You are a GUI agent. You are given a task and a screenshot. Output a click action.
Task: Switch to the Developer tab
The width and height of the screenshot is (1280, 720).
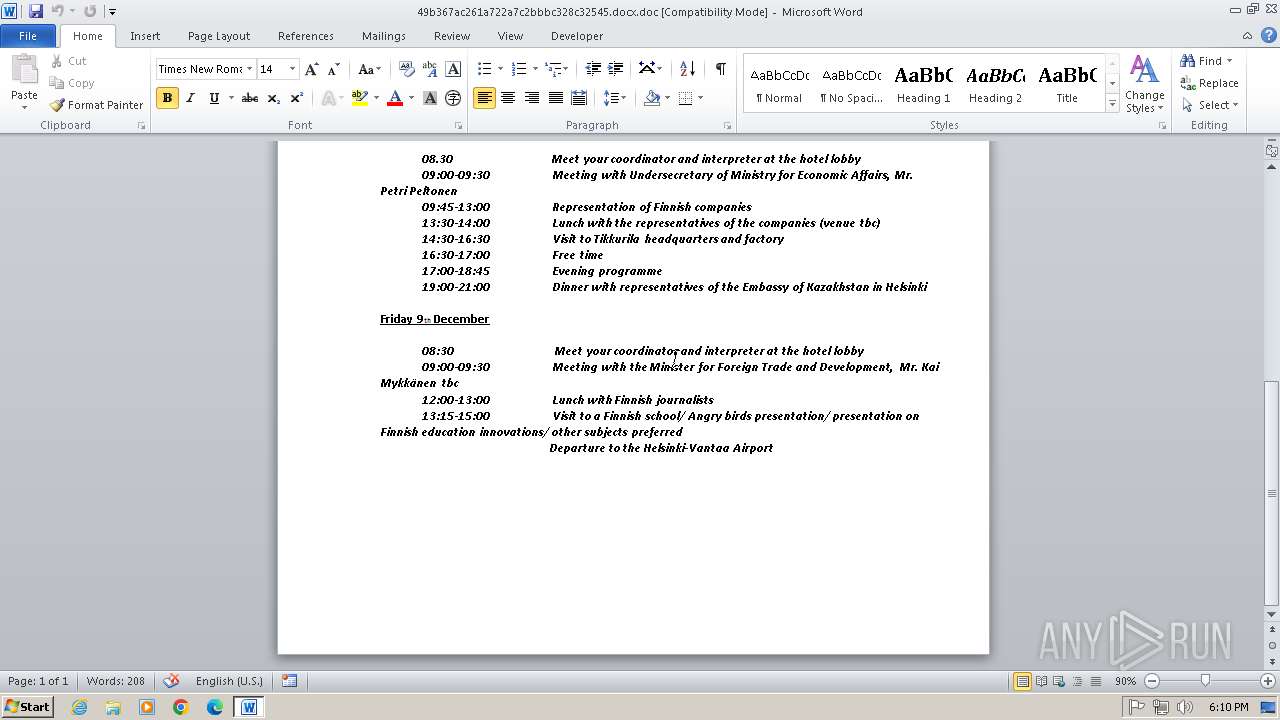pos(577,36)
